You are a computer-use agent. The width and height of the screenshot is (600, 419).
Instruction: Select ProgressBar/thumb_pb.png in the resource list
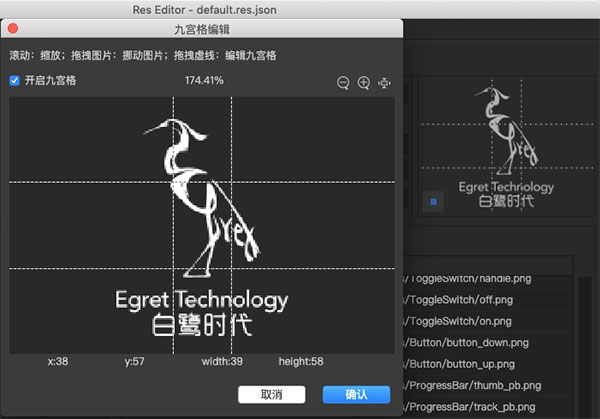(x=474, y=385)
